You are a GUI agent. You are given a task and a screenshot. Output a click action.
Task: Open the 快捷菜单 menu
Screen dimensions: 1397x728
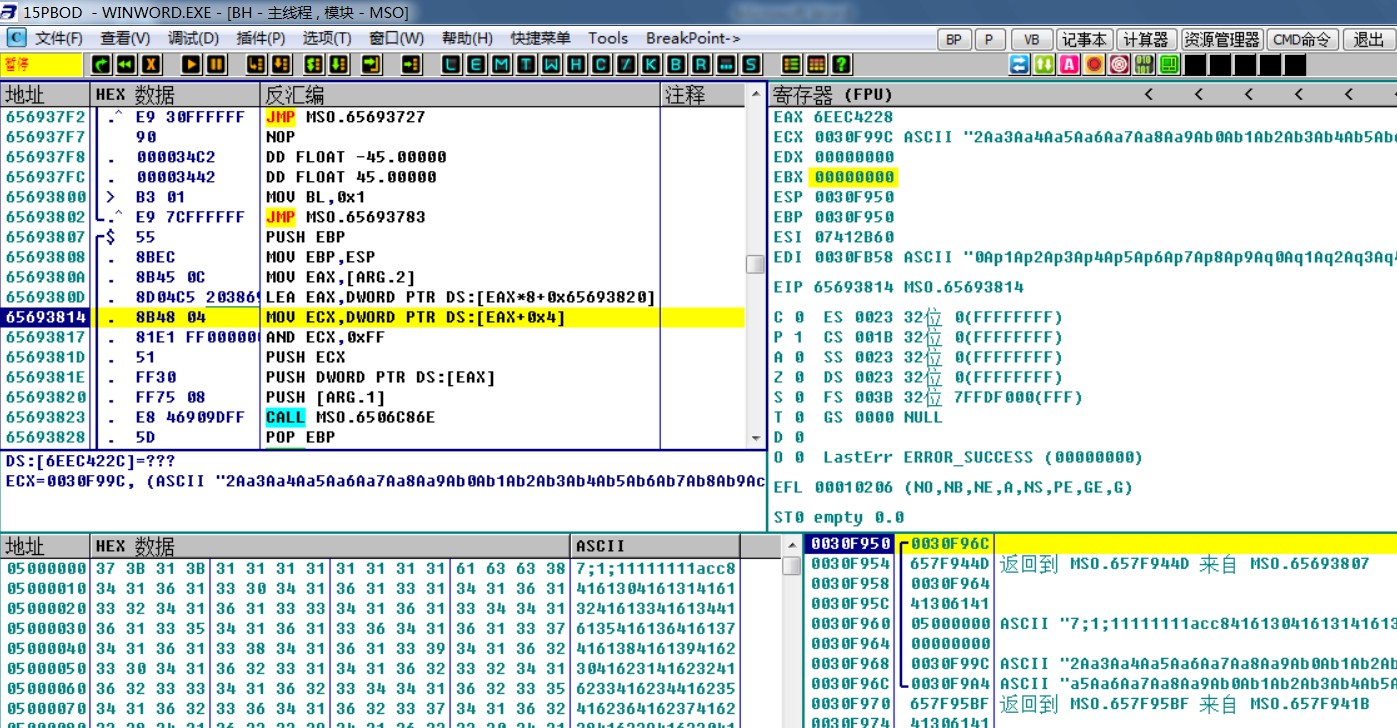point(540,38)
